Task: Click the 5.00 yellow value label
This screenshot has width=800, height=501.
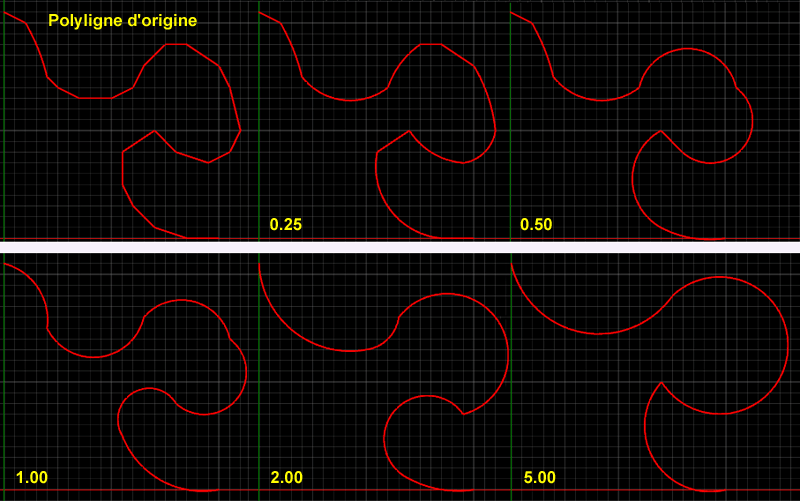Action: pyautogui.click(x=540, y=478)
